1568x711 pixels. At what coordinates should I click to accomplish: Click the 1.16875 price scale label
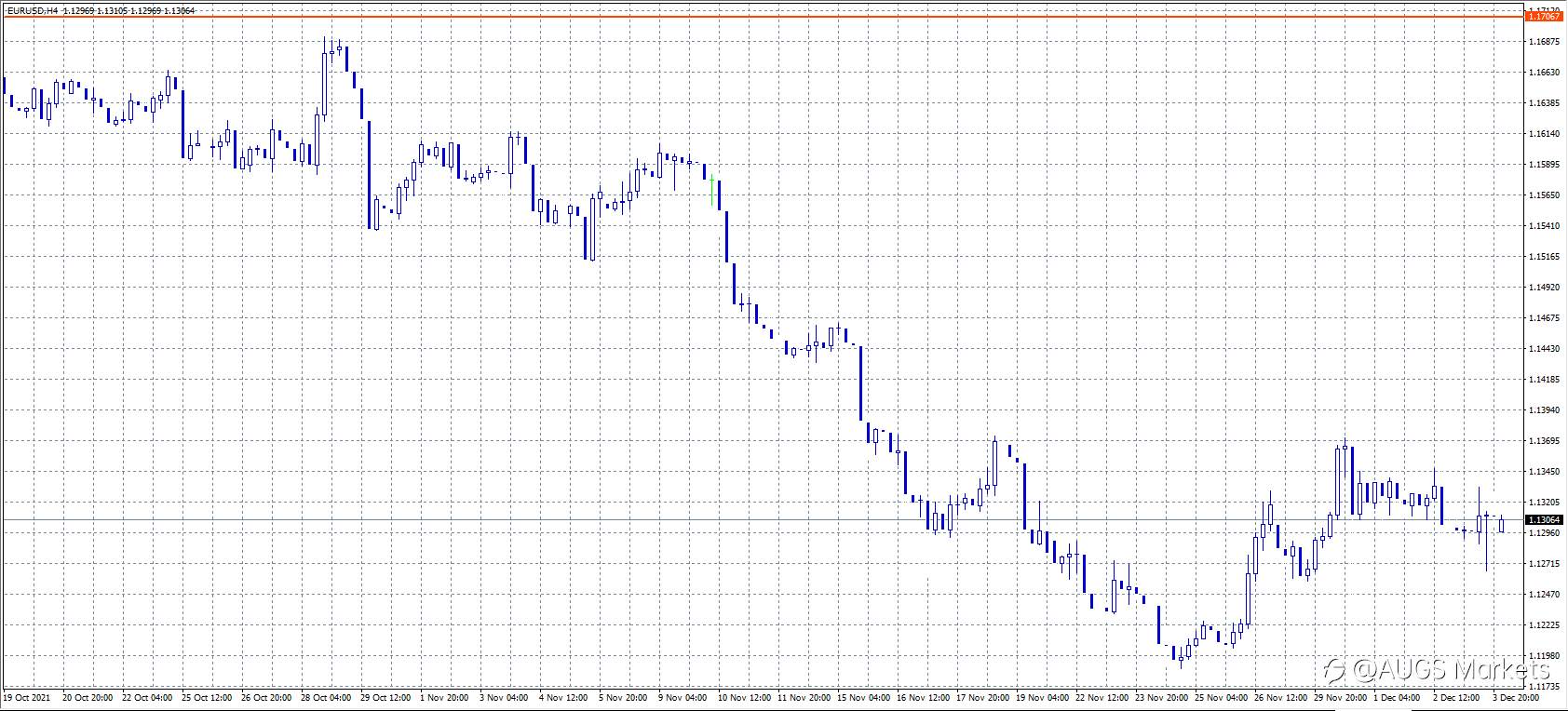tap(1543, 42)
